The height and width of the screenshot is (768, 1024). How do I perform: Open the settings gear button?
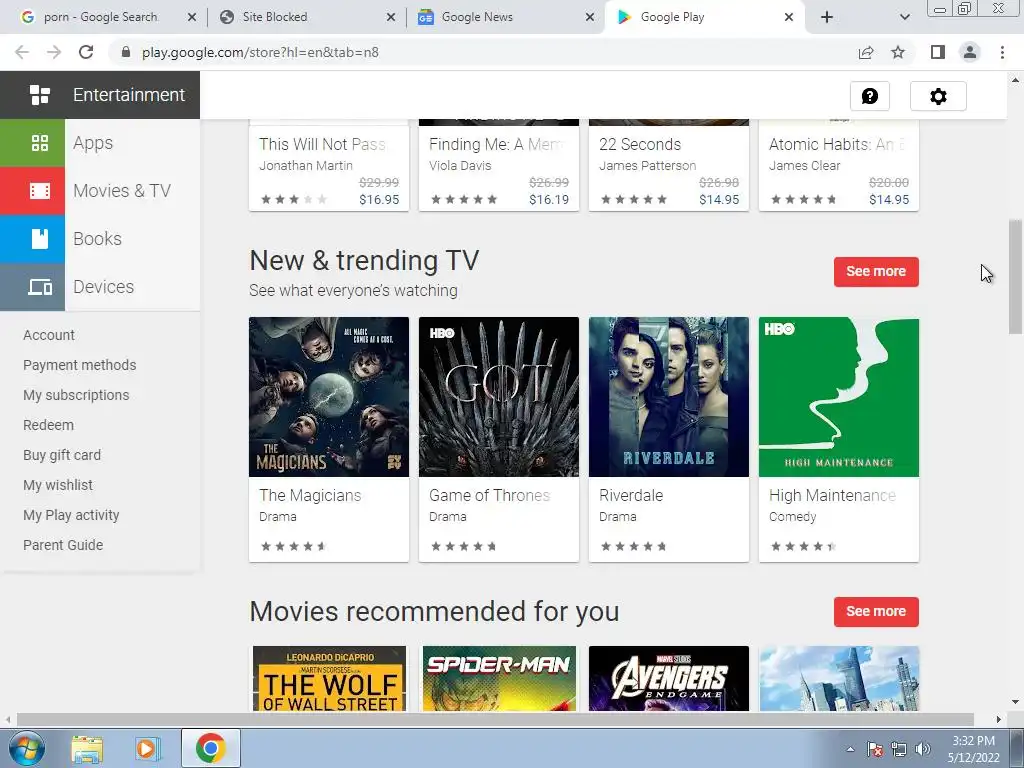tap(938, 97)
